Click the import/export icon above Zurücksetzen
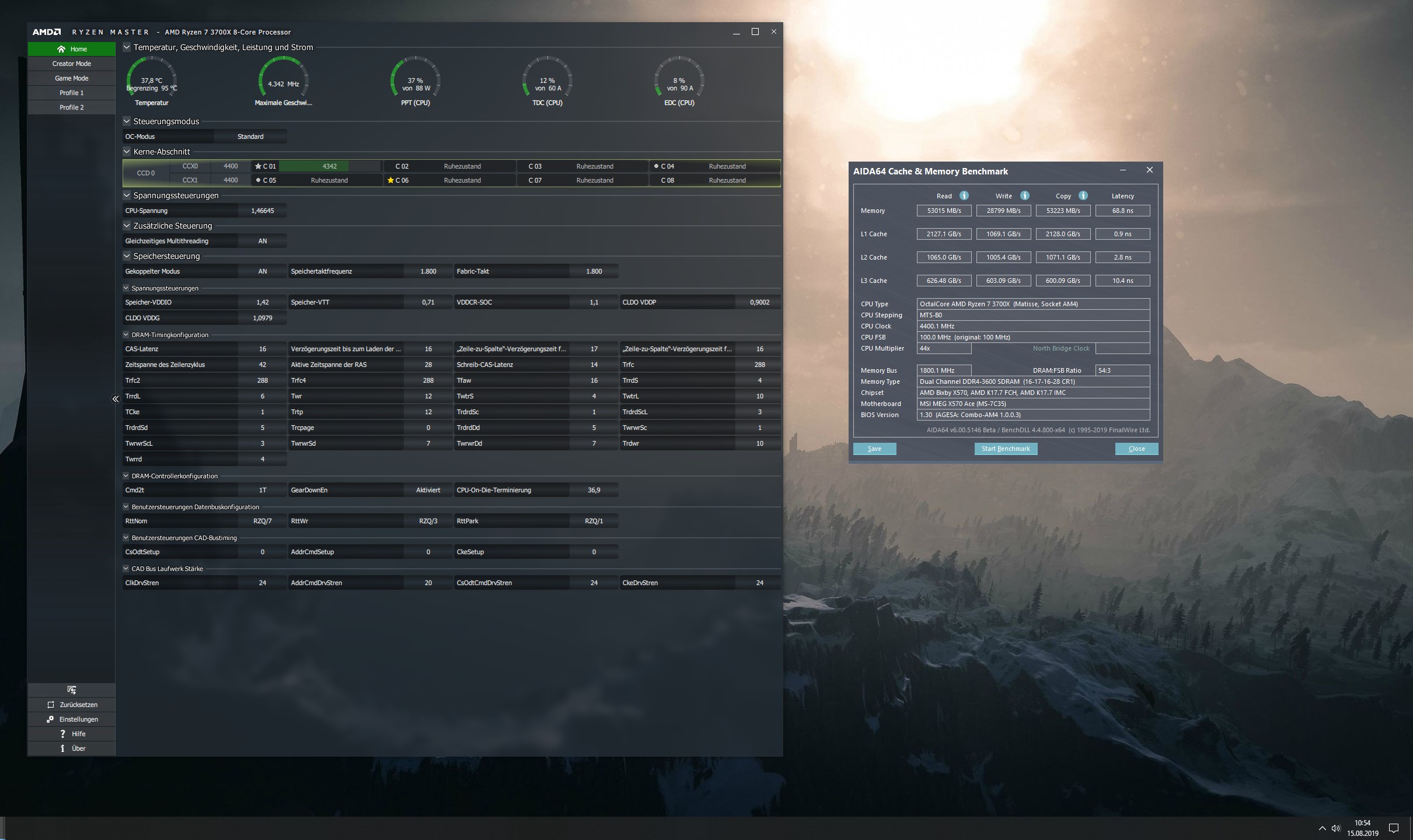 (x=72, y=690)
